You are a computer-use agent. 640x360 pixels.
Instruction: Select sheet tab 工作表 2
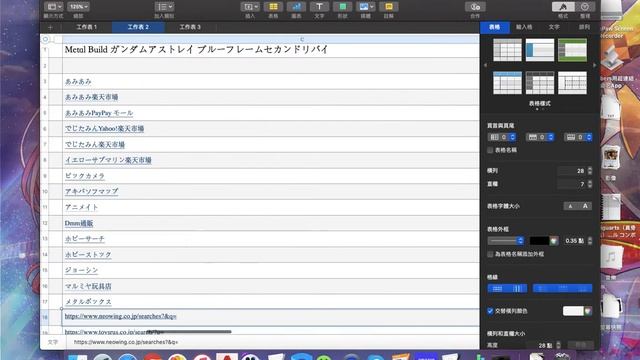[138, 27]
